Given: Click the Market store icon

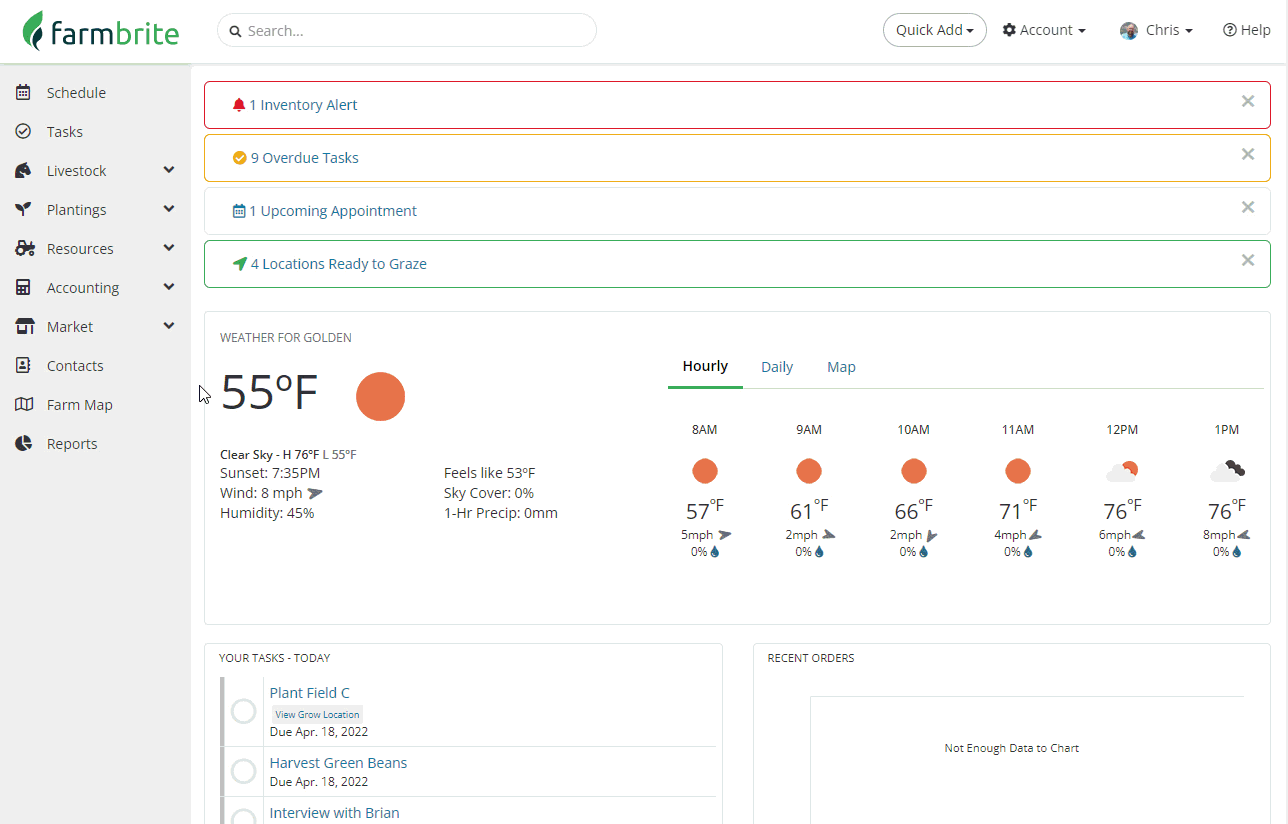Looking at the screenshot, I should coord(25,327).
